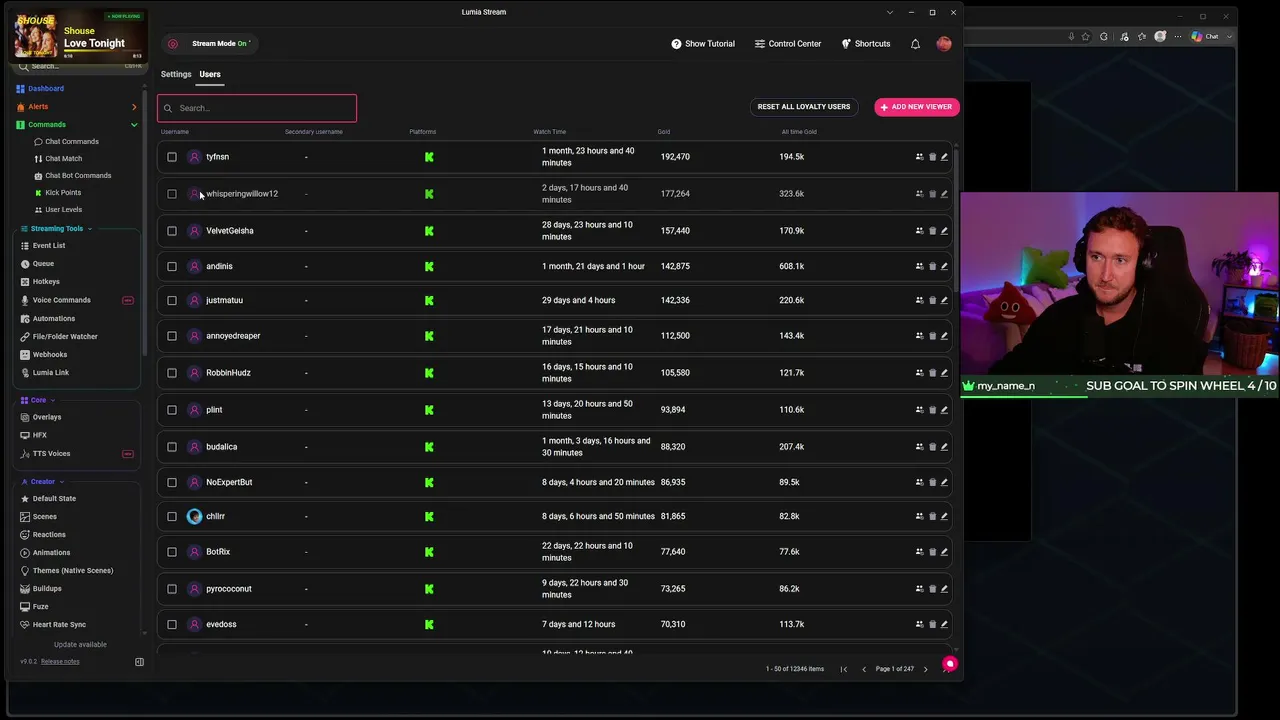The height and width of the screenshot is (720, 1280).
Task: Tick the annoyedreaper row checkbox
Action: 172,336
